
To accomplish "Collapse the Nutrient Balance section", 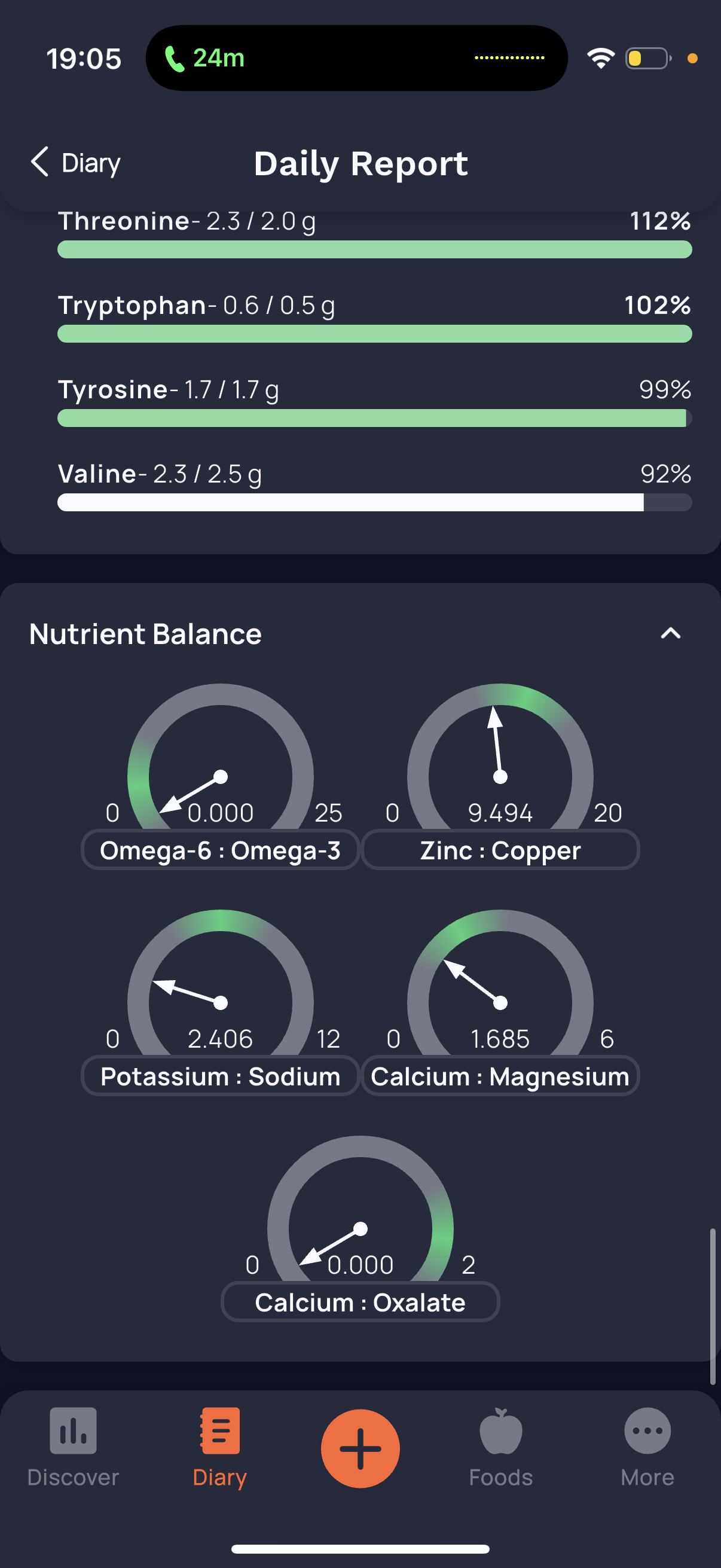I will tap(671, 633).
